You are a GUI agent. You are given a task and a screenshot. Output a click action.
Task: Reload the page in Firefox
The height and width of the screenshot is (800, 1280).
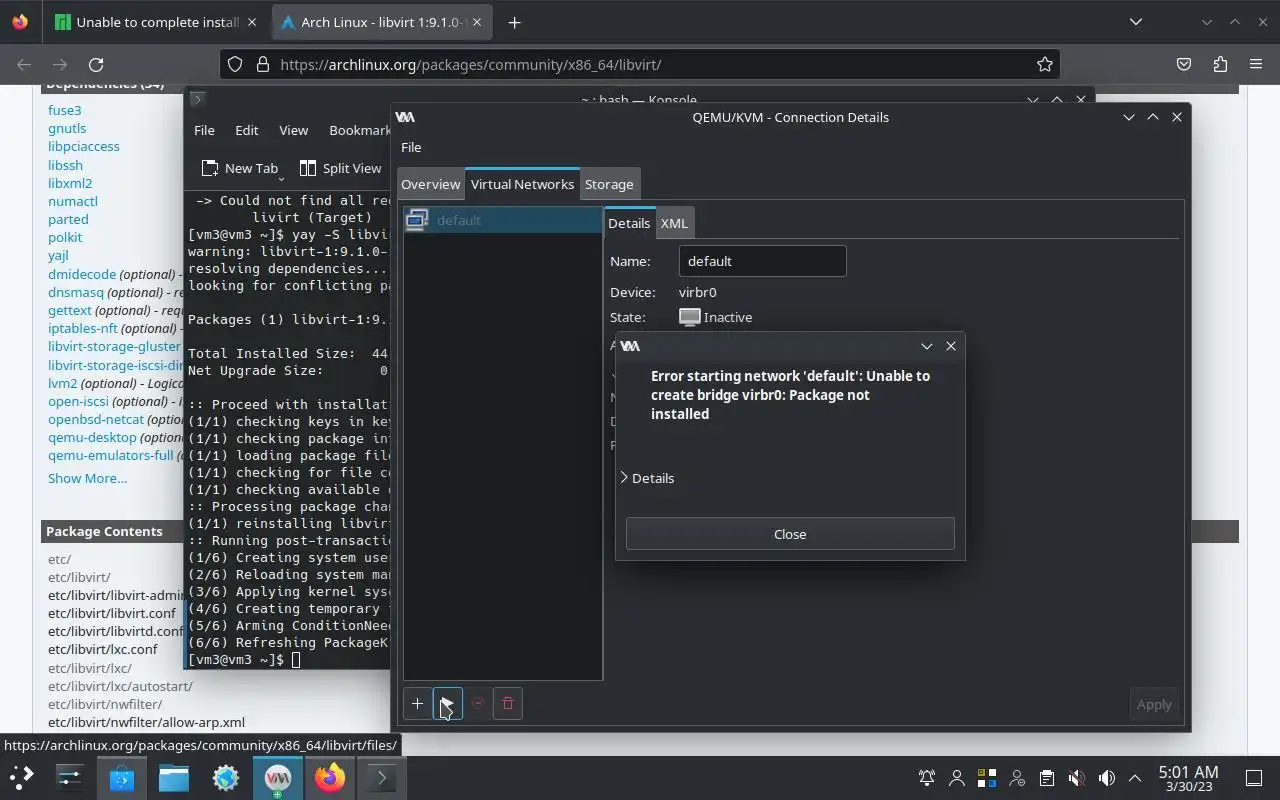tap(96, 64)
